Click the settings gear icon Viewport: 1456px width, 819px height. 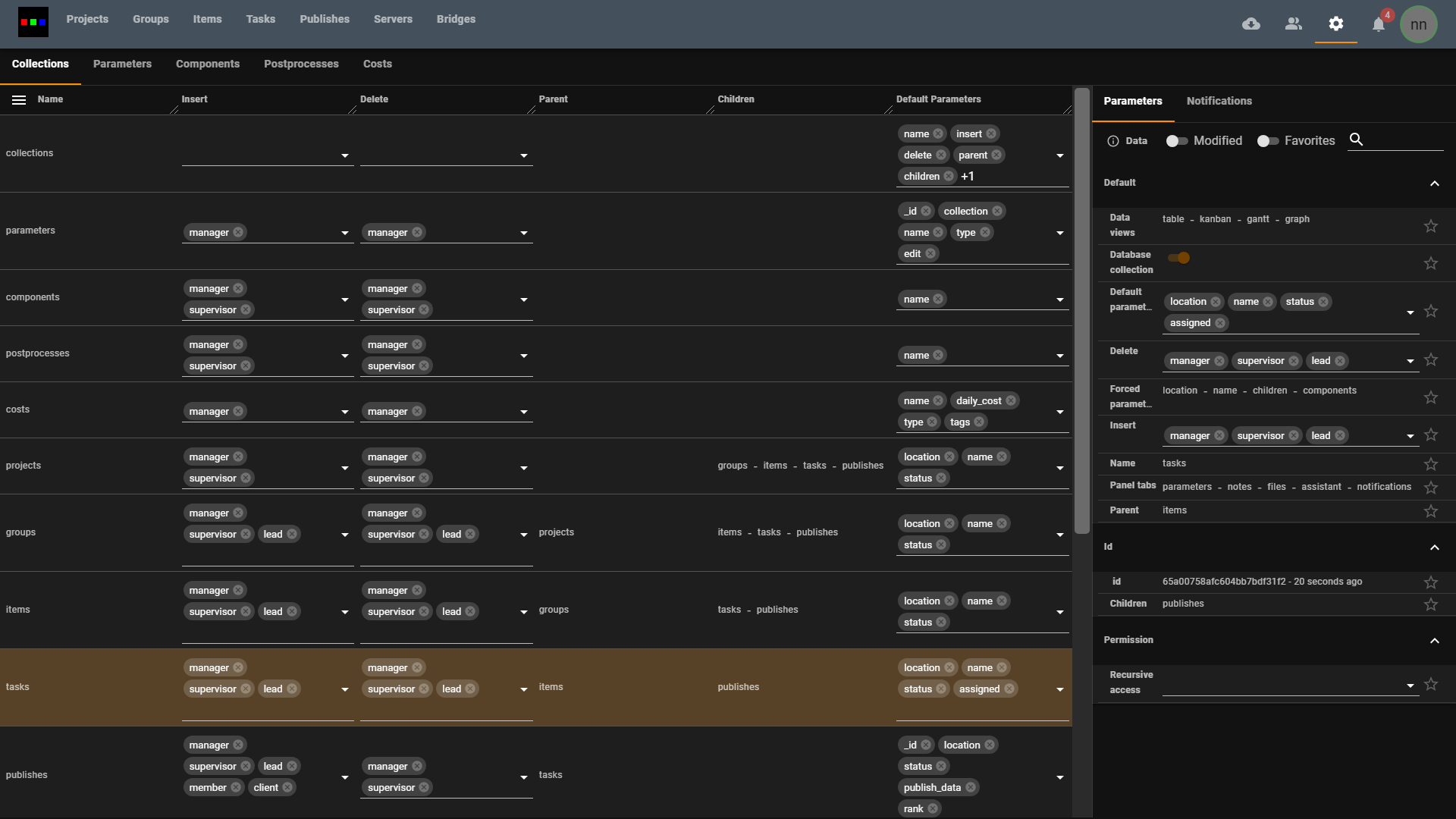tap(1336, 24)
